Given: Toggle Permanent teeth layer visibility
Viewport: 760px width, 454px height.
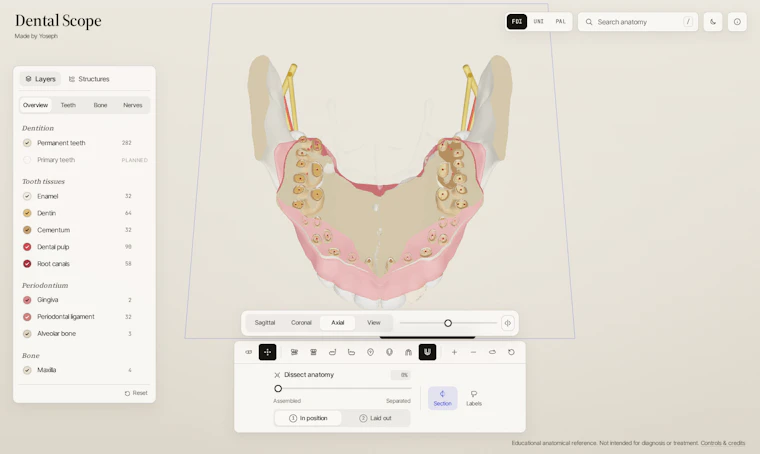Looking at the screenshot, I should tap(27, 143).
